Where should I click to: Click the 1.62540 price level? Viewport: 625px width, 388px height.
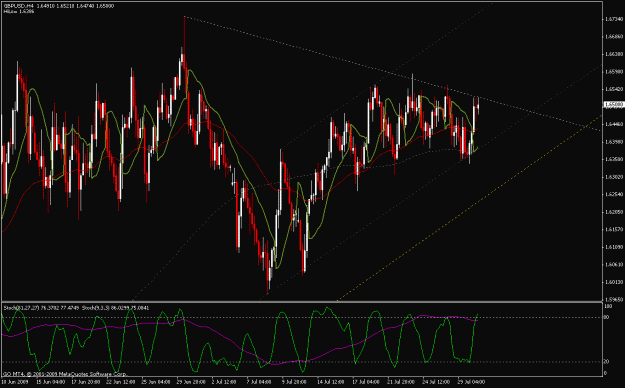point(614,194)
